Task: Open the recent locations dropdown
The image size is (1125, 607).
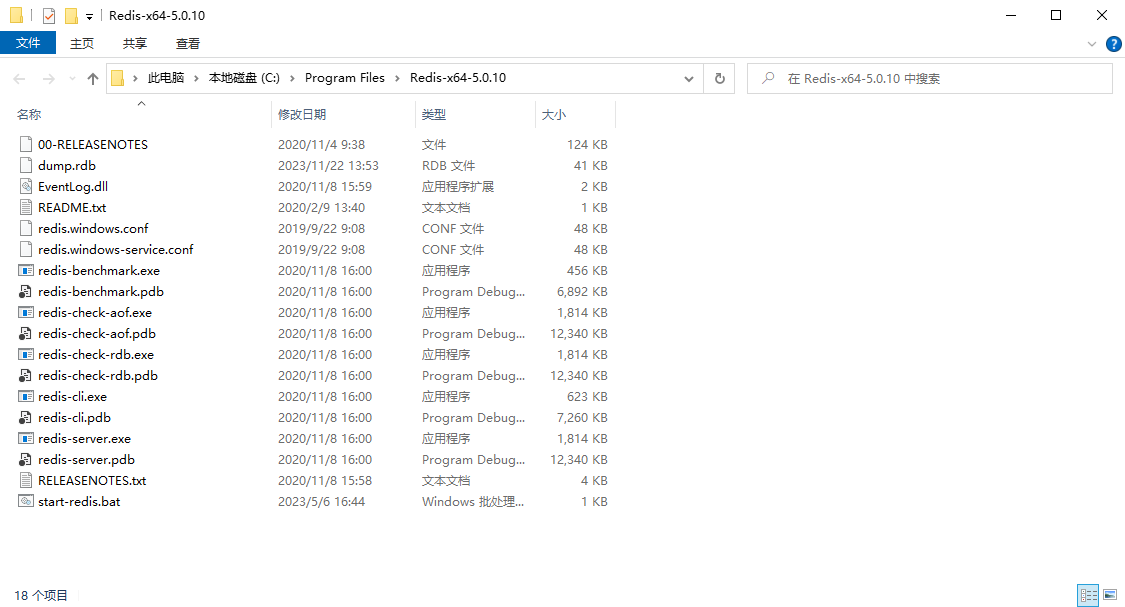Action: point(71,79)
